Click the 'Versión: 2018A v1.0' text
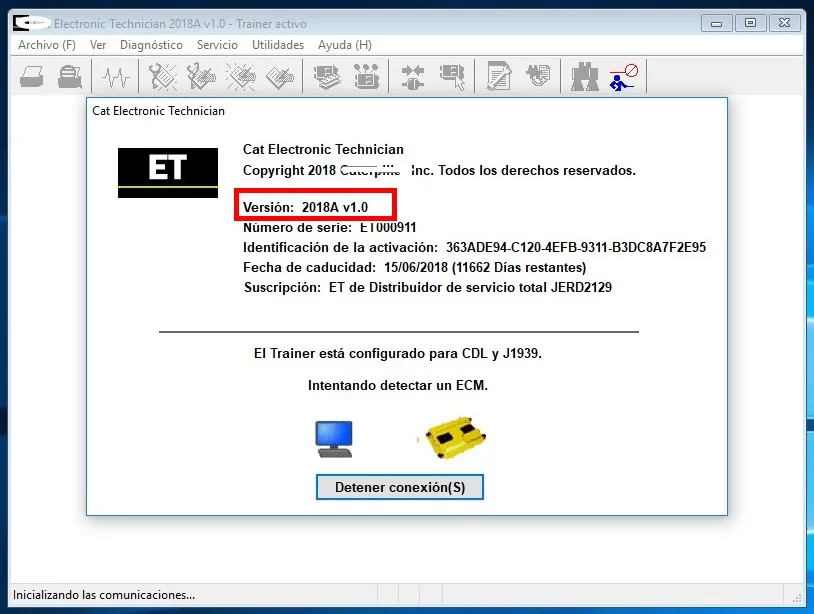 (x=305, y=207)
